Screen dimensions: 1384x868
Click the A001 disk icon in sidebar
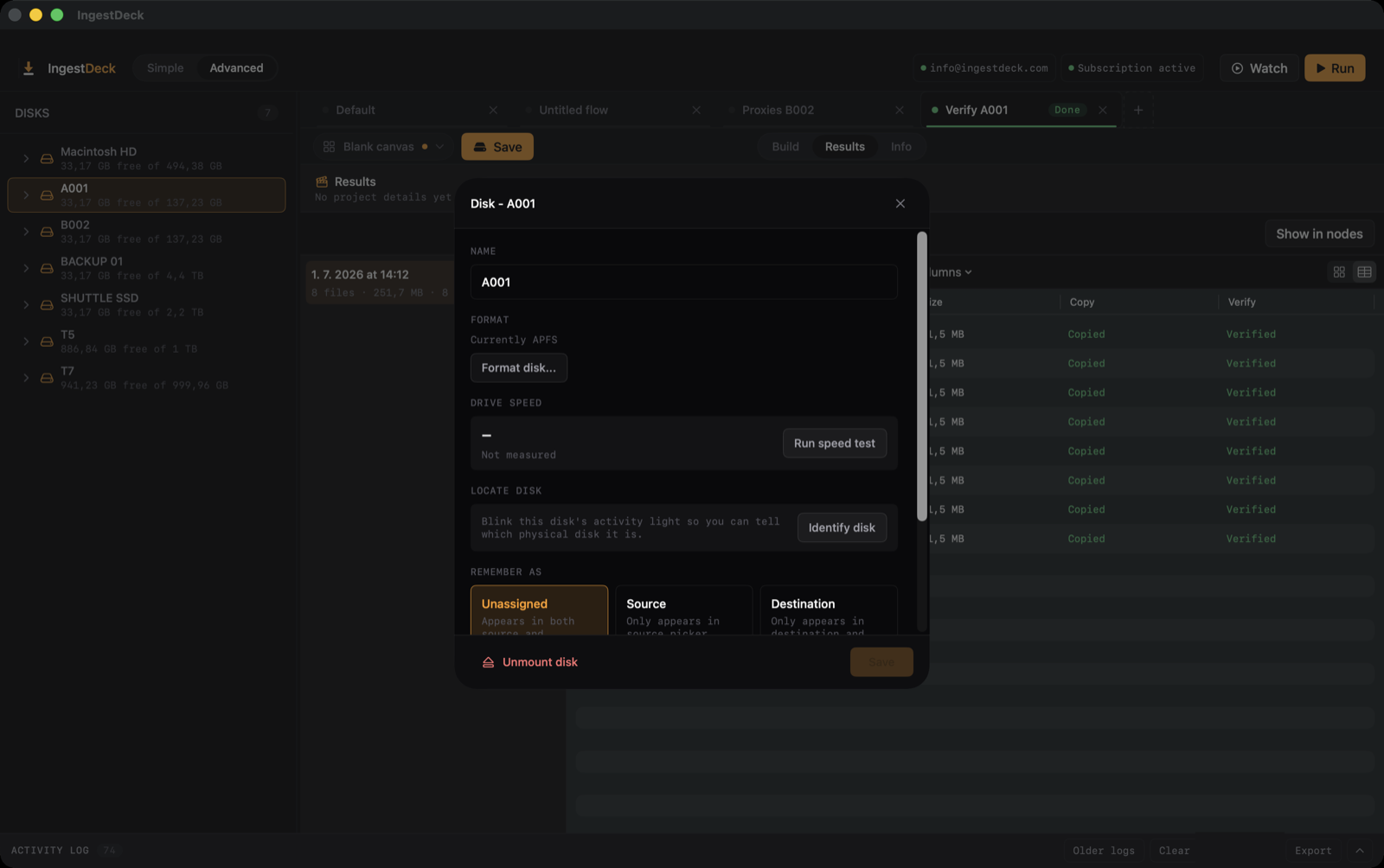click(47, 195)
